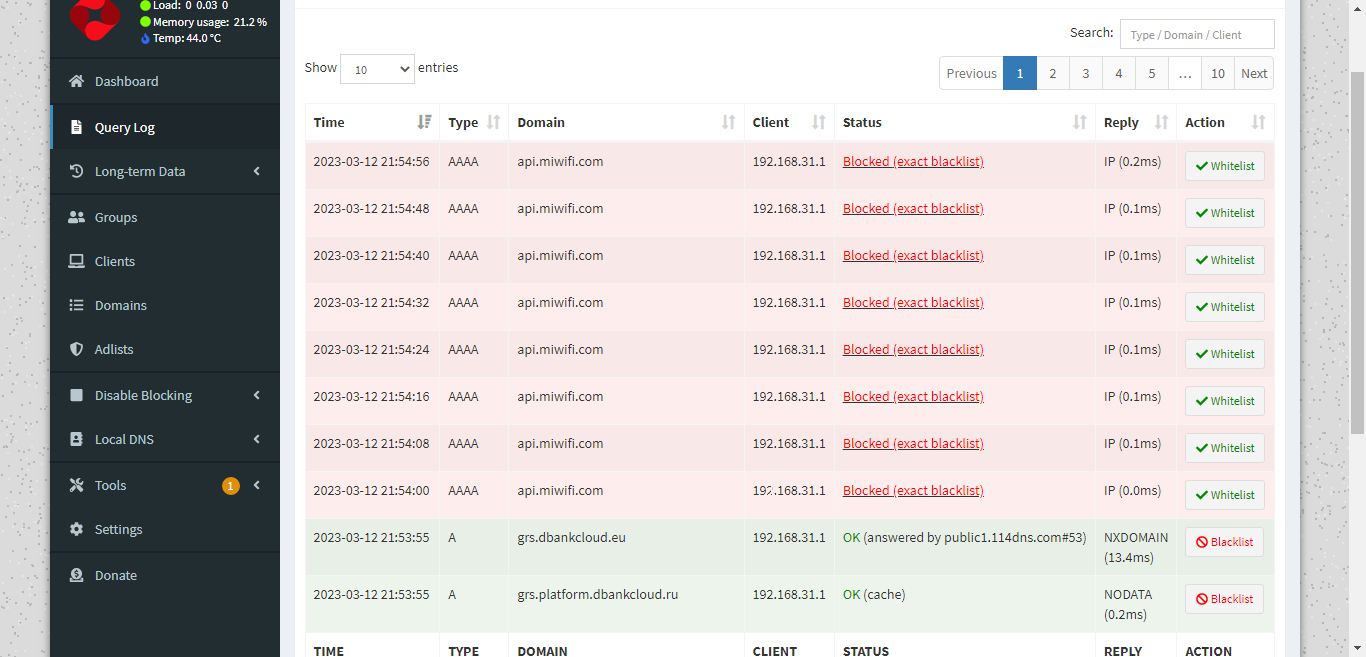The image size is (1366, 657).
Task: Whitelist the first api.miwifi.com entry
Action: pos(1224,166)
